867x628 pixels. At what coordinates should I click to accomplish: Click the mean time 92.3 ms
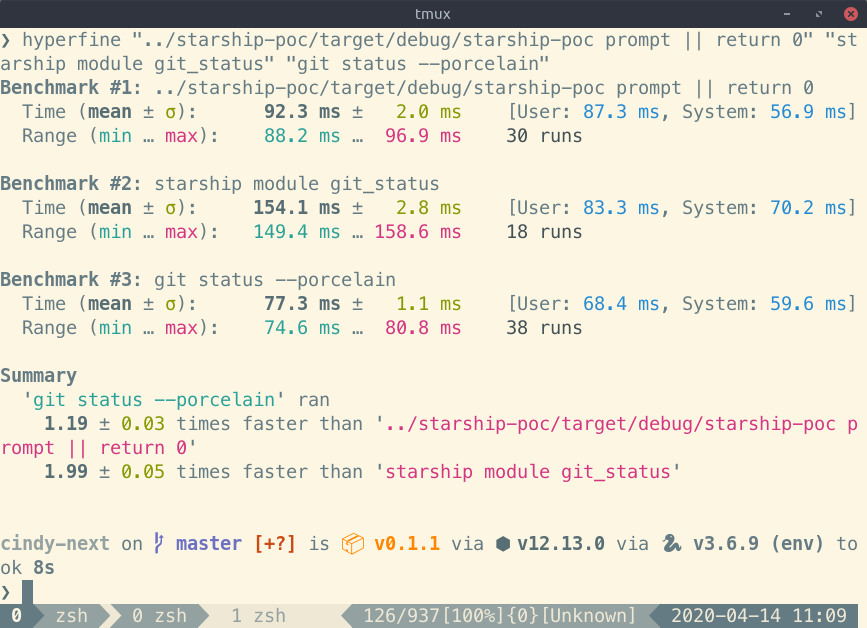click(302, 112)
